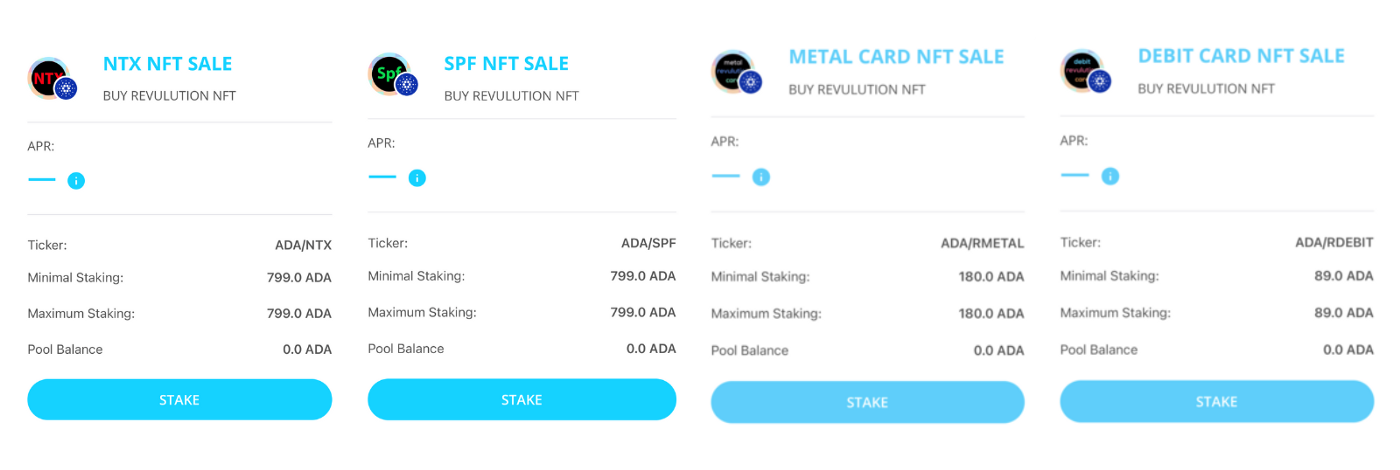
Task: Show APR info for Metal Card pool
Action: click(x=761, y=177)
